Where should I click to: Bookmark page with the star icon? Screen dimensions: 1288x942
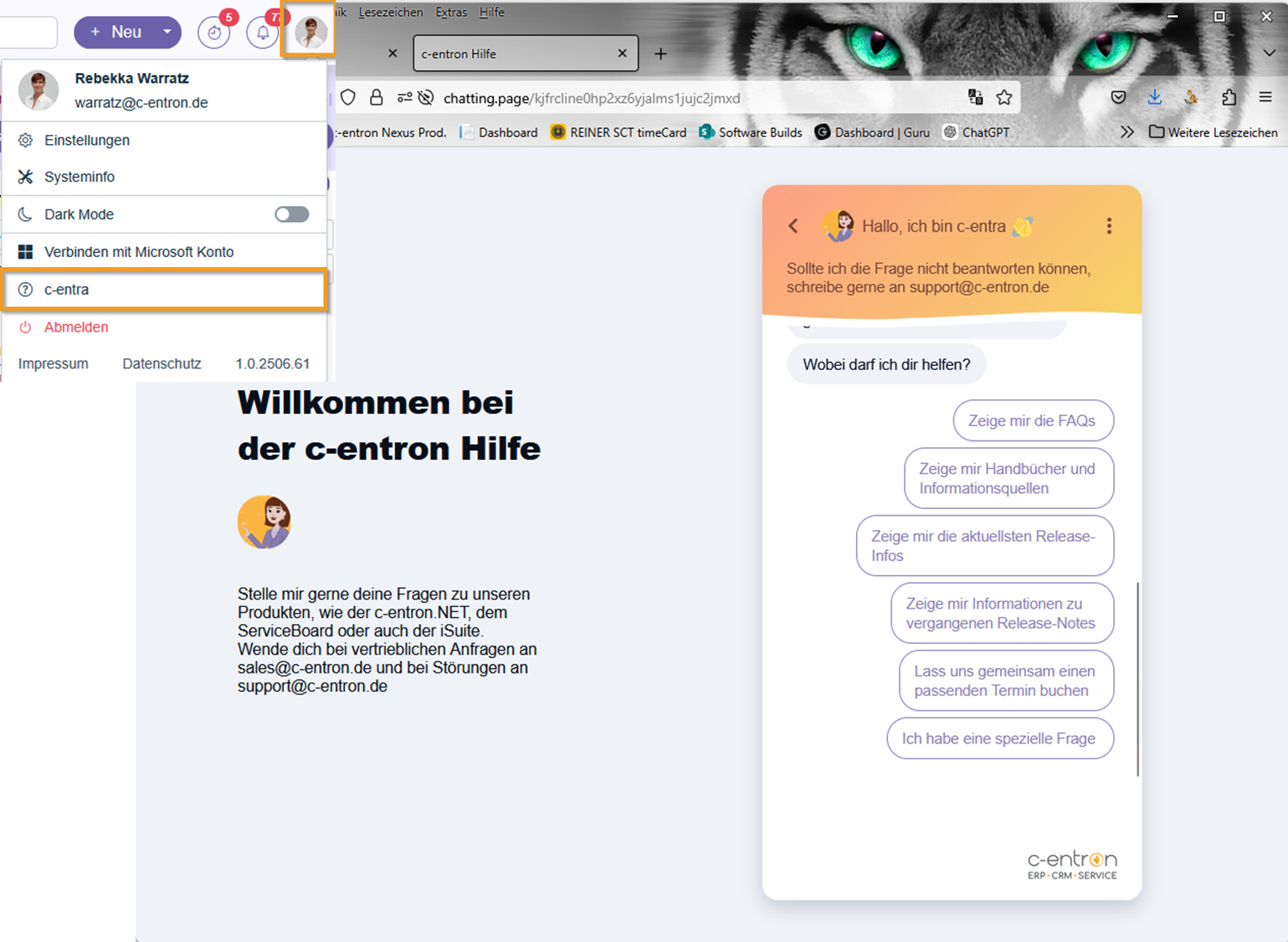(1004, 98)
